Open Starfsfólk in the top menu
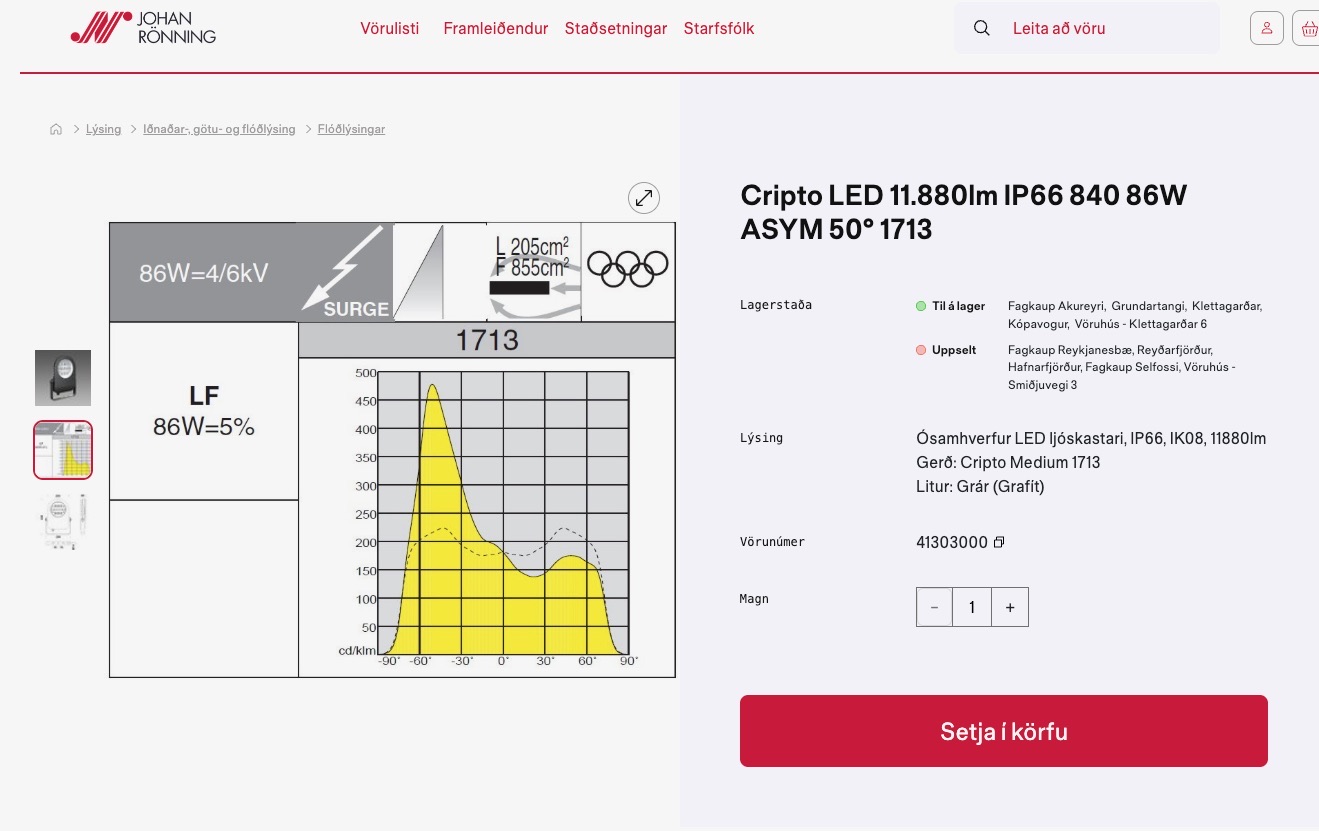This screenshot has height=831, width=1319. coord(719,28)
